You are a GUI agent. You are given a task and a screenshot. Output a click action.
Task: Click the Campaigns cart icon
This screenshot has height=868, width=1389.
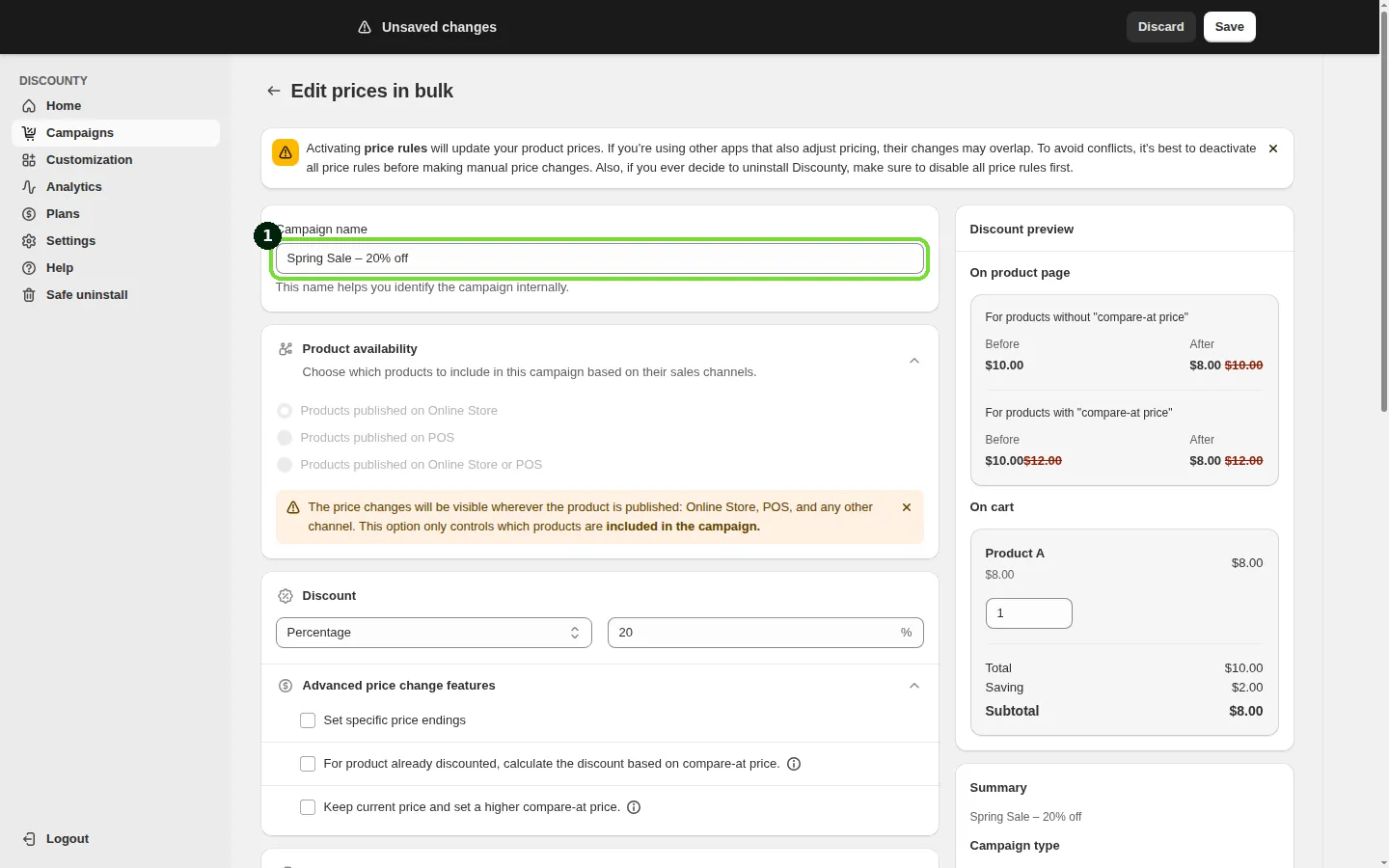click(x=29, y=133)
